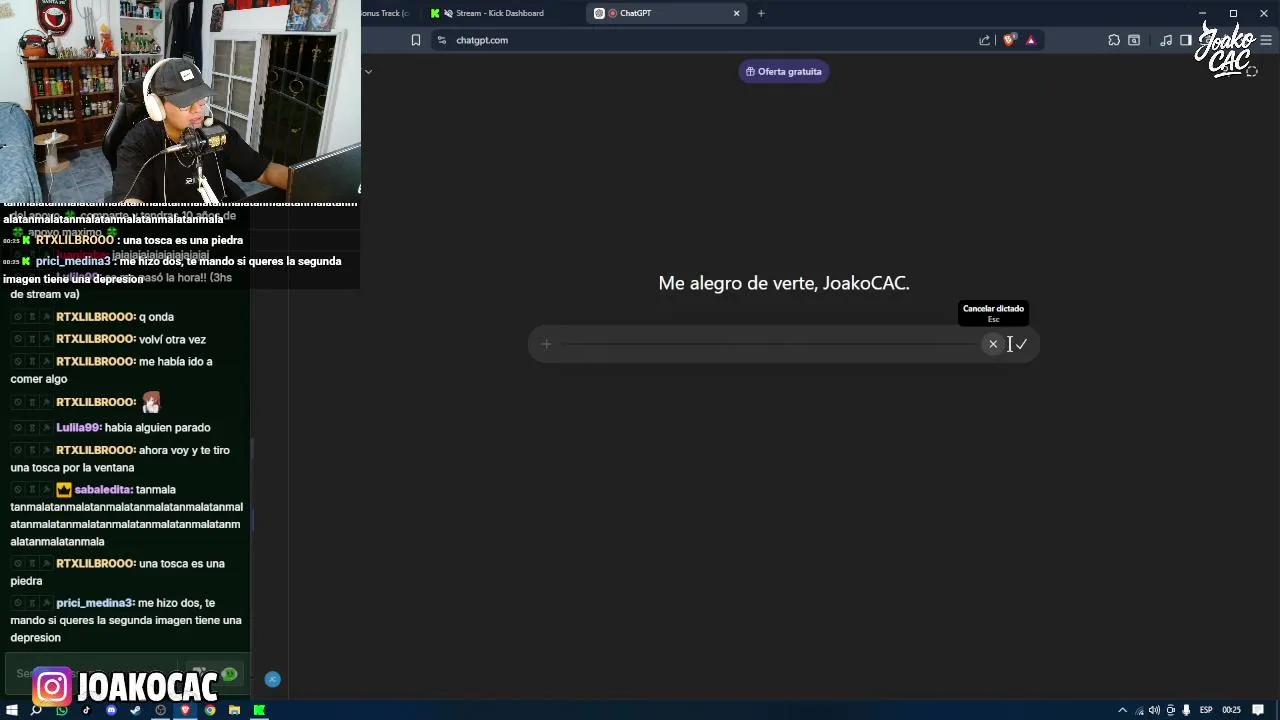Click RTXLILBROOO on 'q onda' message
The height and width of the screenshot is (720, 1280).
[96, 317]
